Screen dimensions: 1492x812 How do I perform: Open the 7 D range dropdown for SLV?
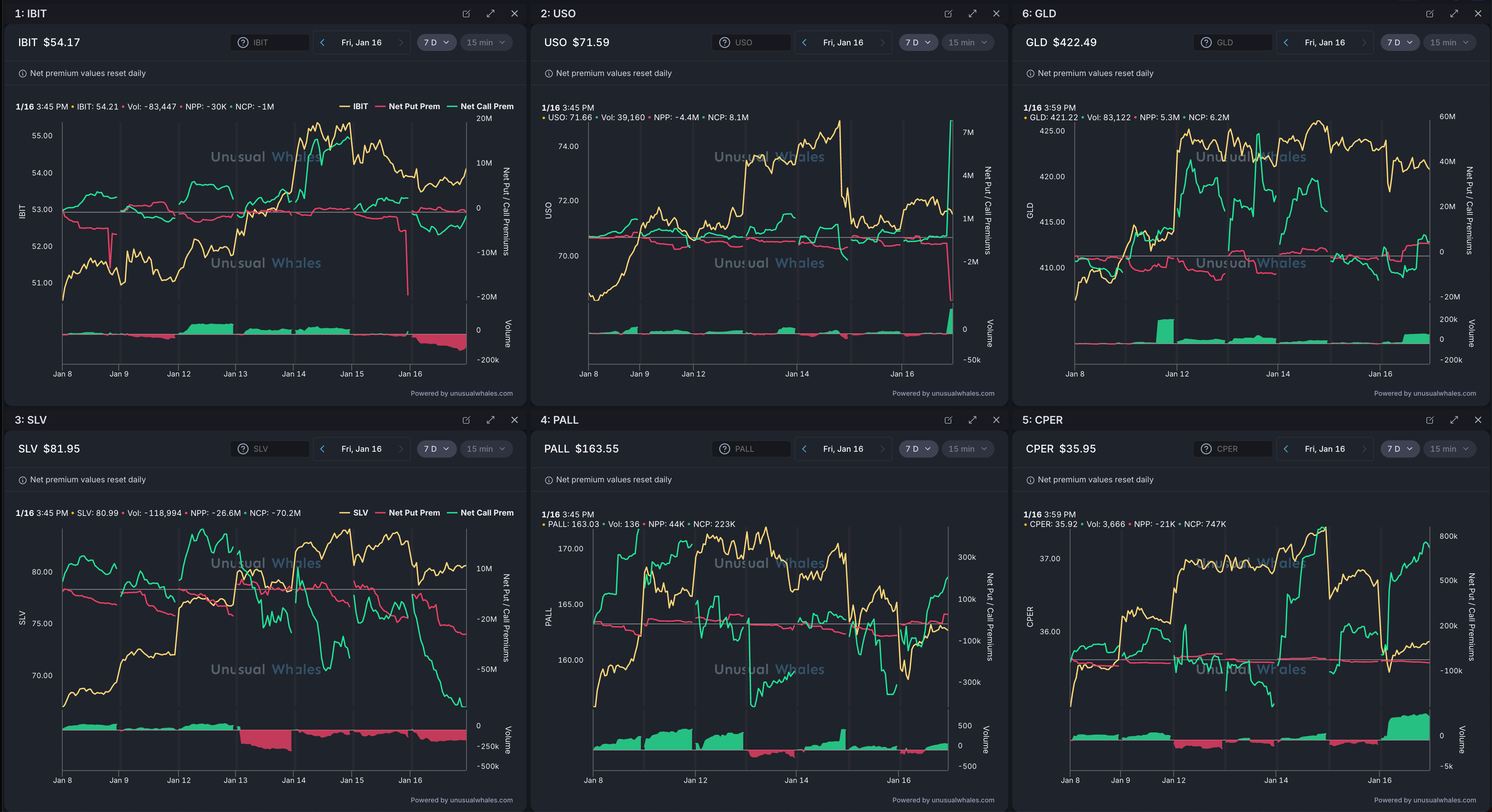[x=436, y=449]
